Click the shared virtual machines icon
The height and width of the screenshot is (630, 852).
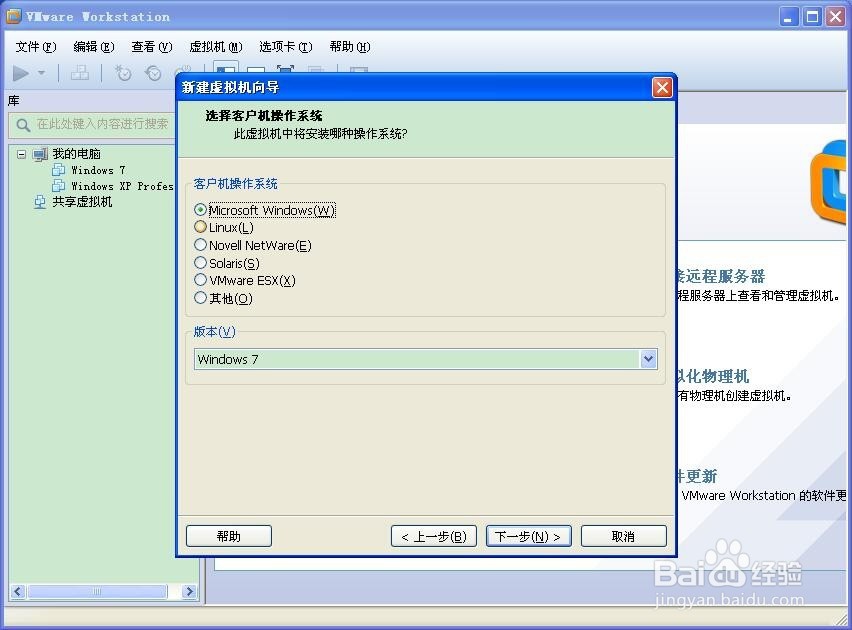tap(40, 202)
